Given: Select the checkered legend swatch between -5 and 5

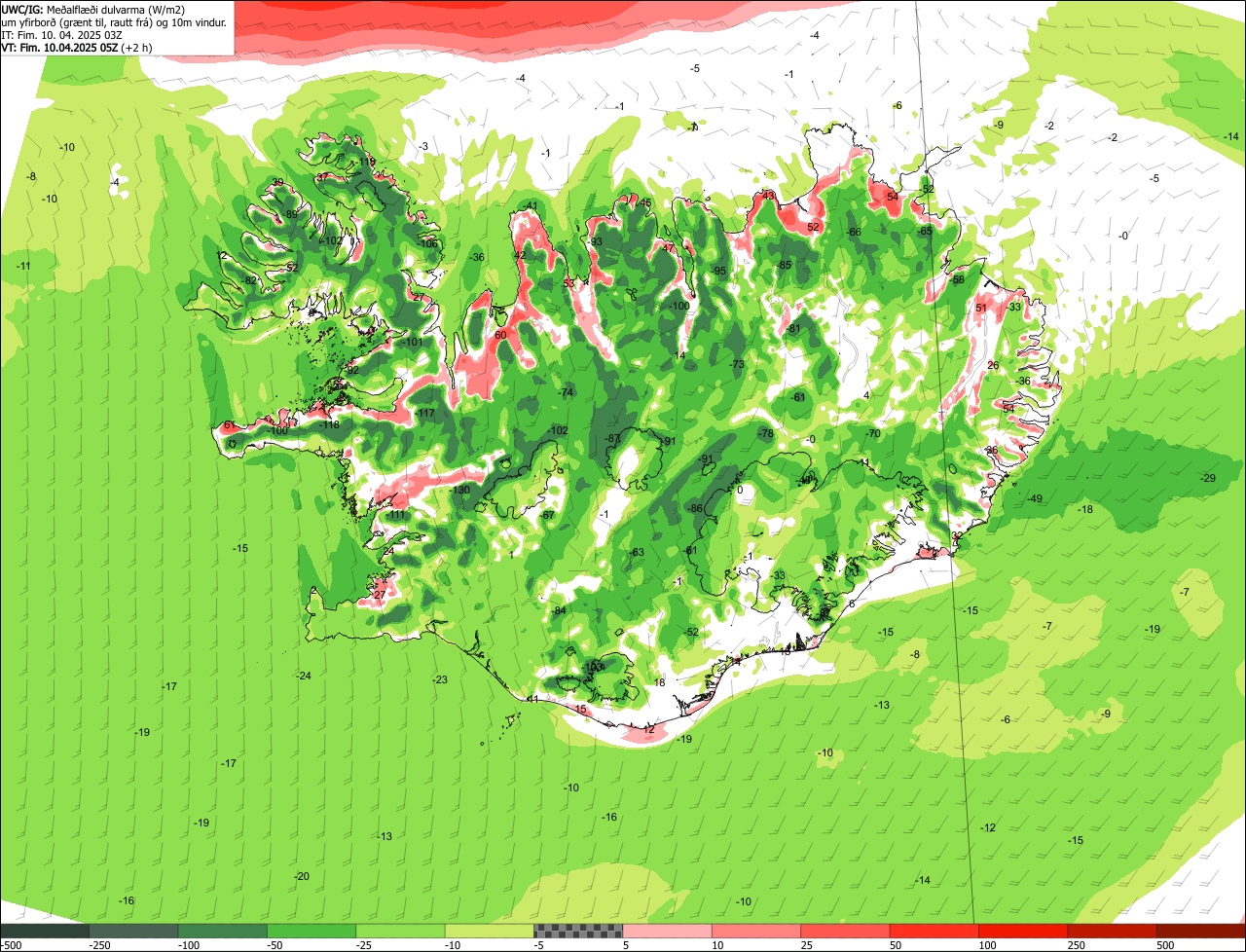Looking at the screenshot, I should tap(578, 931).
